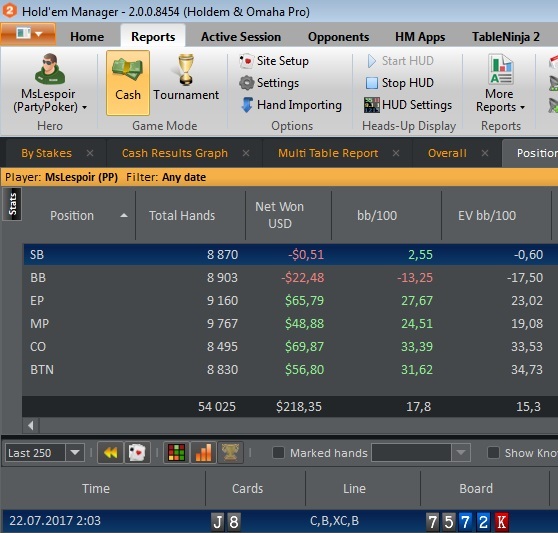Viewport: 558px width, 533px height.
Task: Sort by Net Won USD column
Action: [x=280, y=215]
